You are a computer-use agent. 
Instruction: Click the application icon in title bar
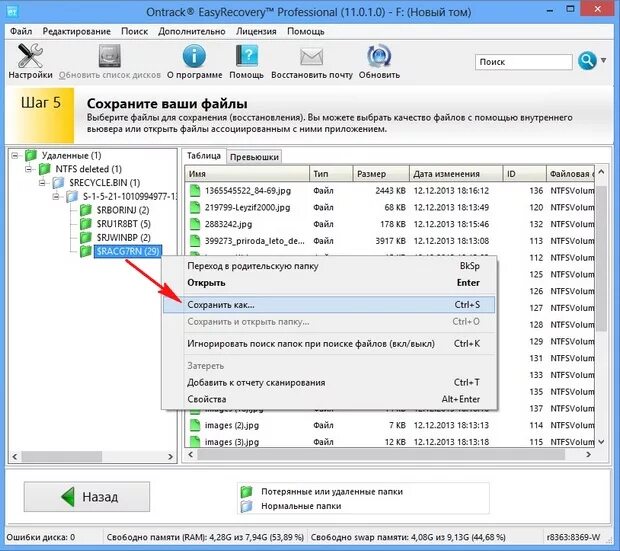click(13, 11)
